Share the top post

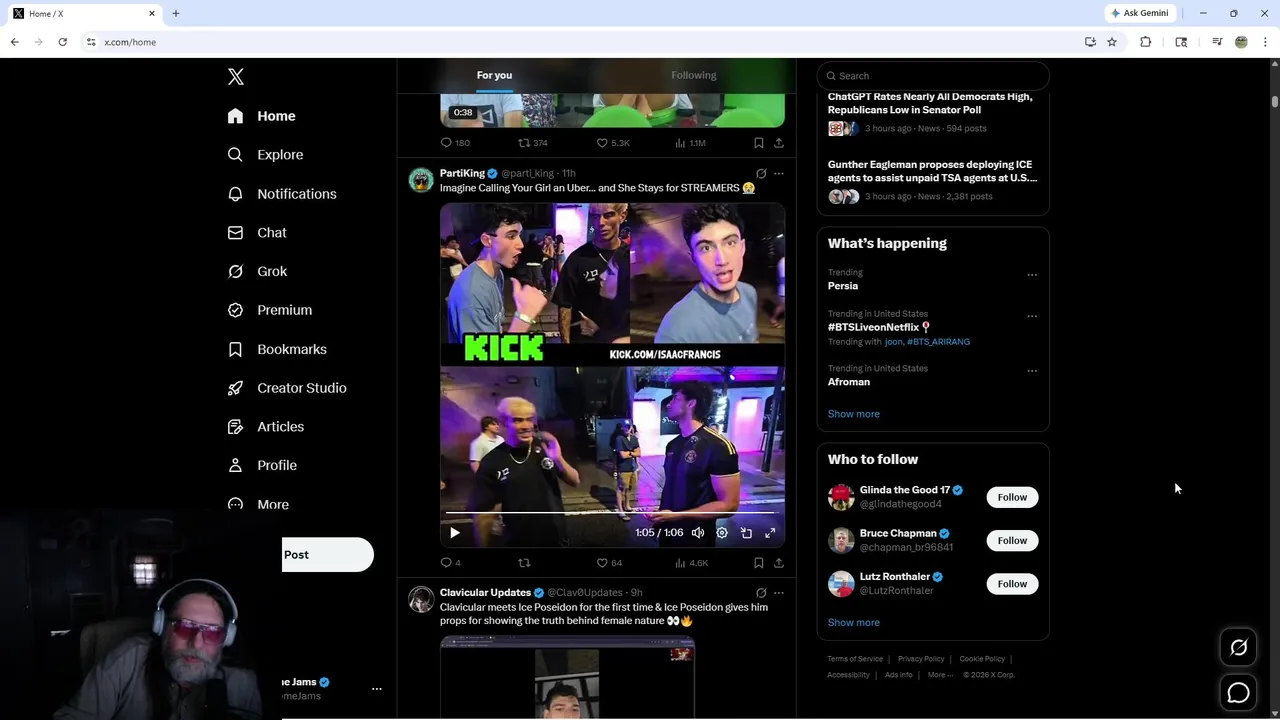click(x=779, y=143)
